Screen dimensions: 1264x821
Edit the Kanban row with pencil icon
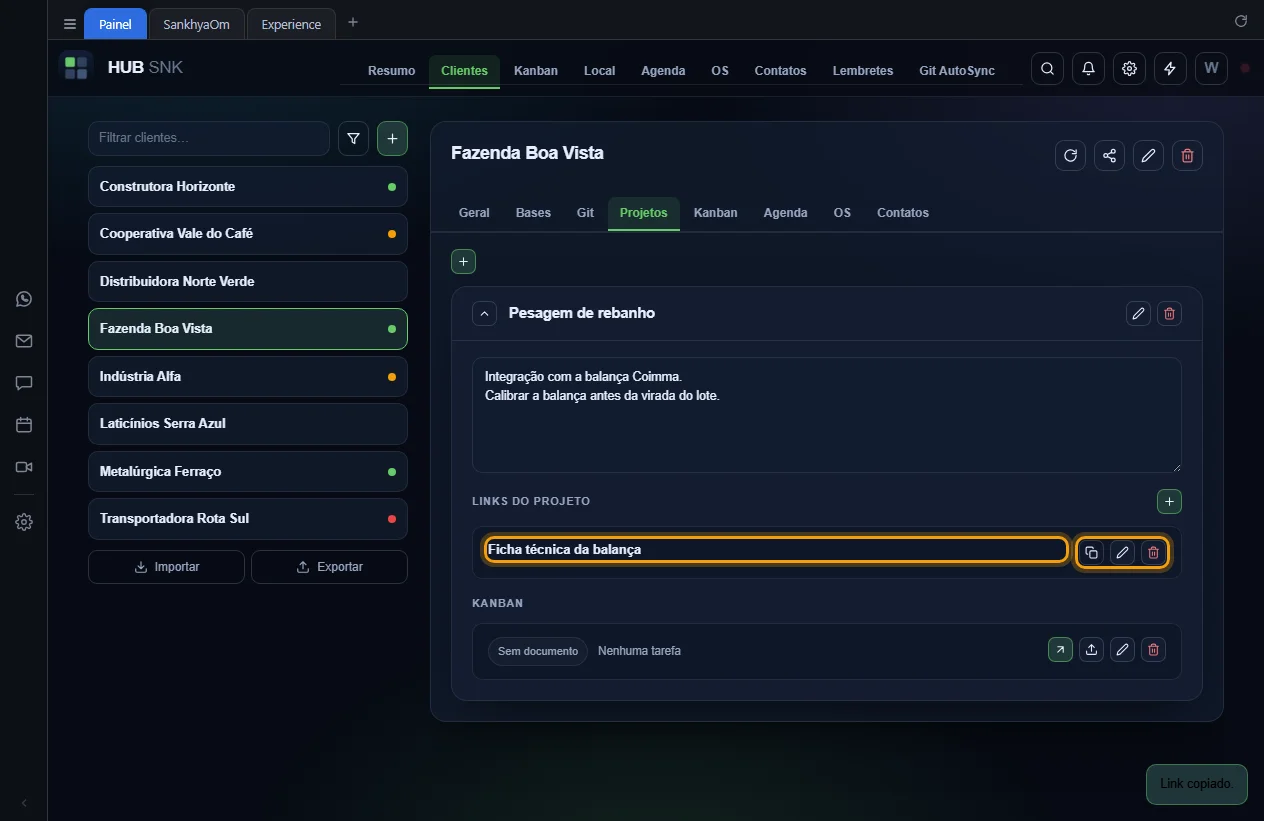coord(1122,650)
